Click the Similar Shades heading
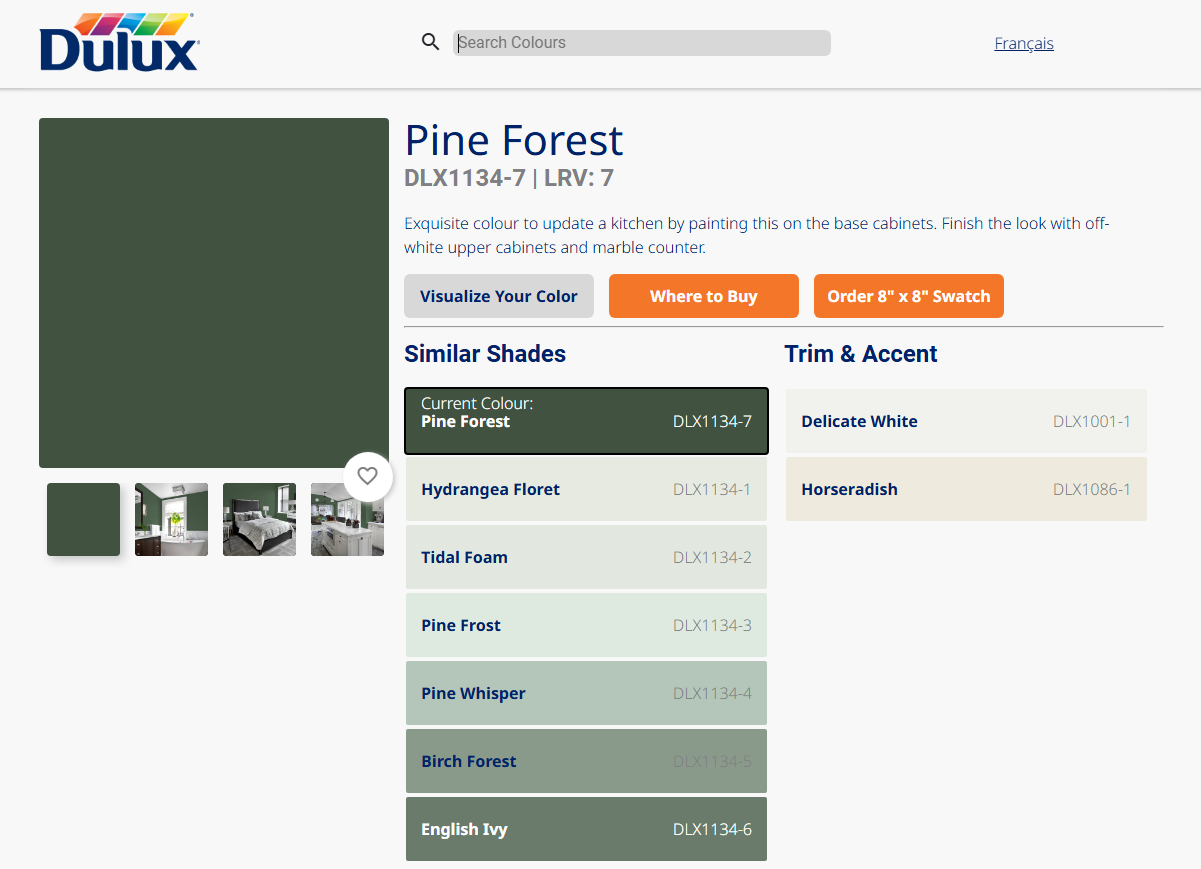The width and height of the screenshot is (1201, 869). (x=485, y=354)
